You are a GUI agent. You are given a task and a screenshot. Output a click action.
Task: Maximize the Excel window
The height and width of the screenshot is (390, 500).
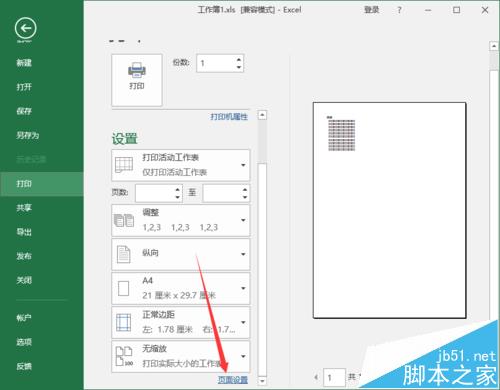pos(456,10)
